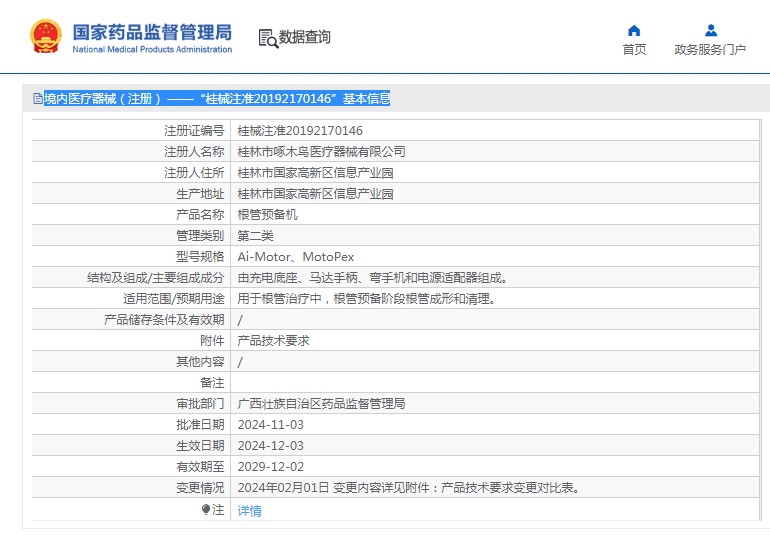Click the 注册人住所 label
The image size is (770, 536).
click(x=194, y=173)
